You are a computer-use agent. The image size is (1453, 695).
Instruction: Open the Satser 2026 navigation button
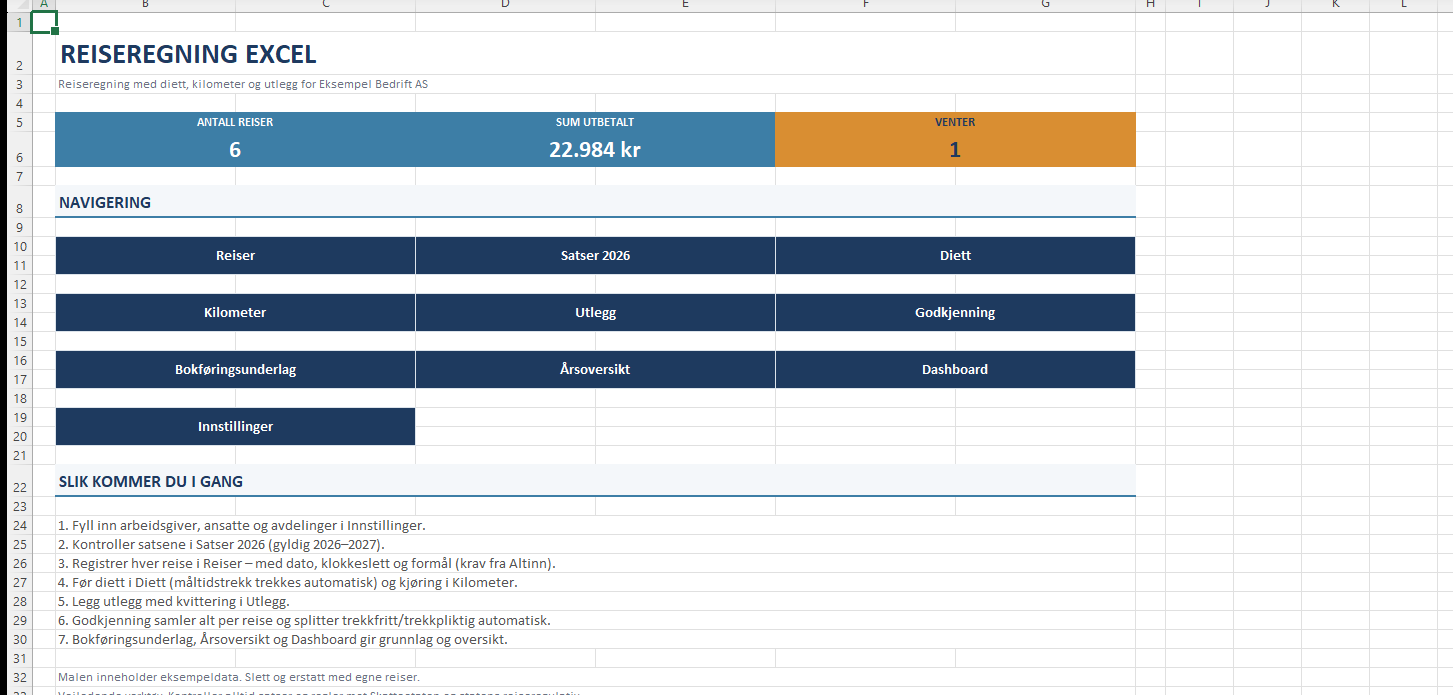[595, 255]
